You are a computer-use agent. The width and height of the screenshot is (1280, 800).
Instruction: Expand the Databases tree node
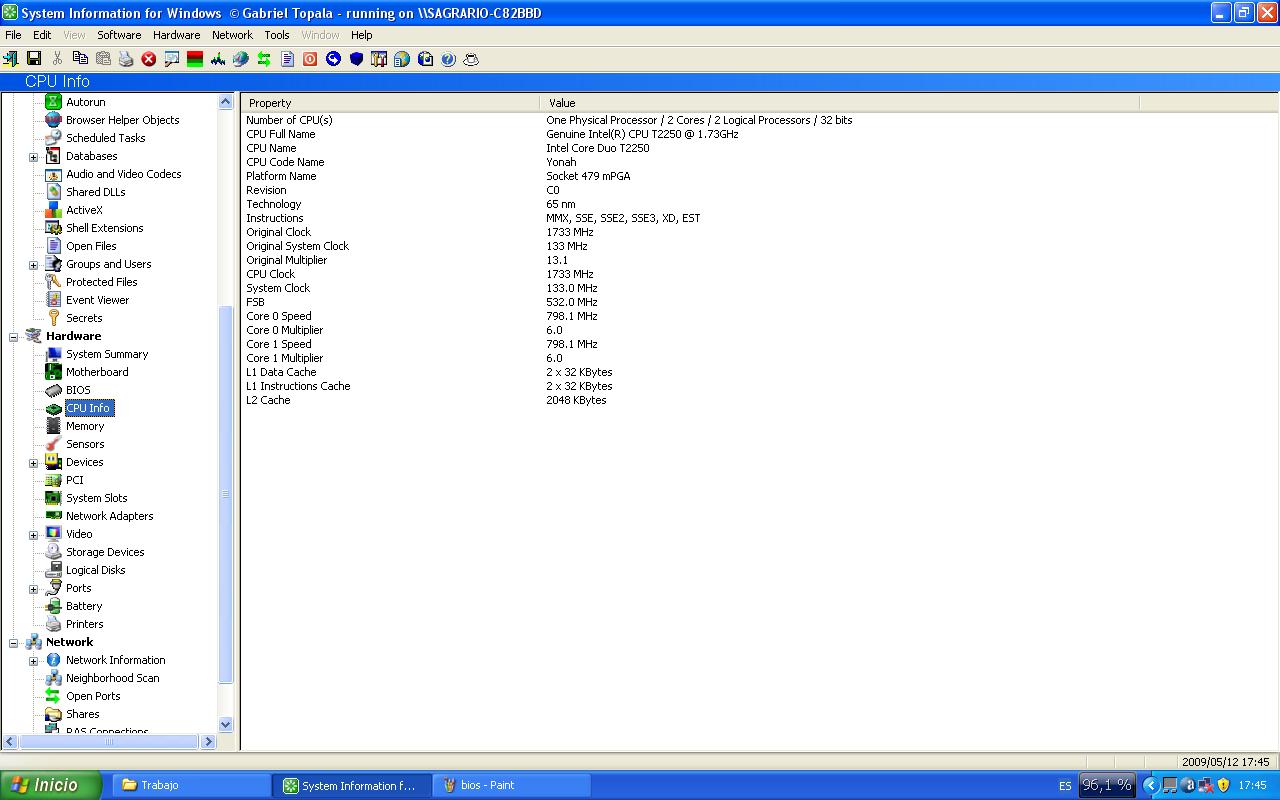[x=33, y=157]
